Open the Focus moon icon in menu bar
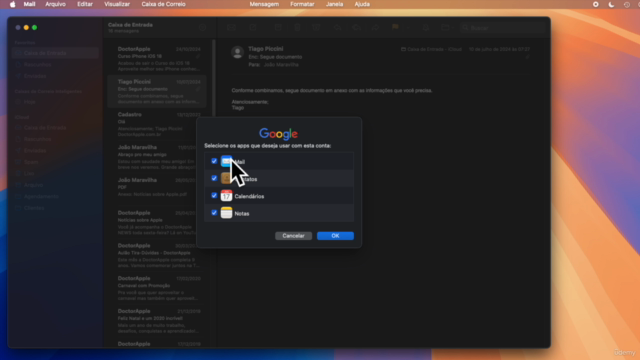 coord(611,4)
